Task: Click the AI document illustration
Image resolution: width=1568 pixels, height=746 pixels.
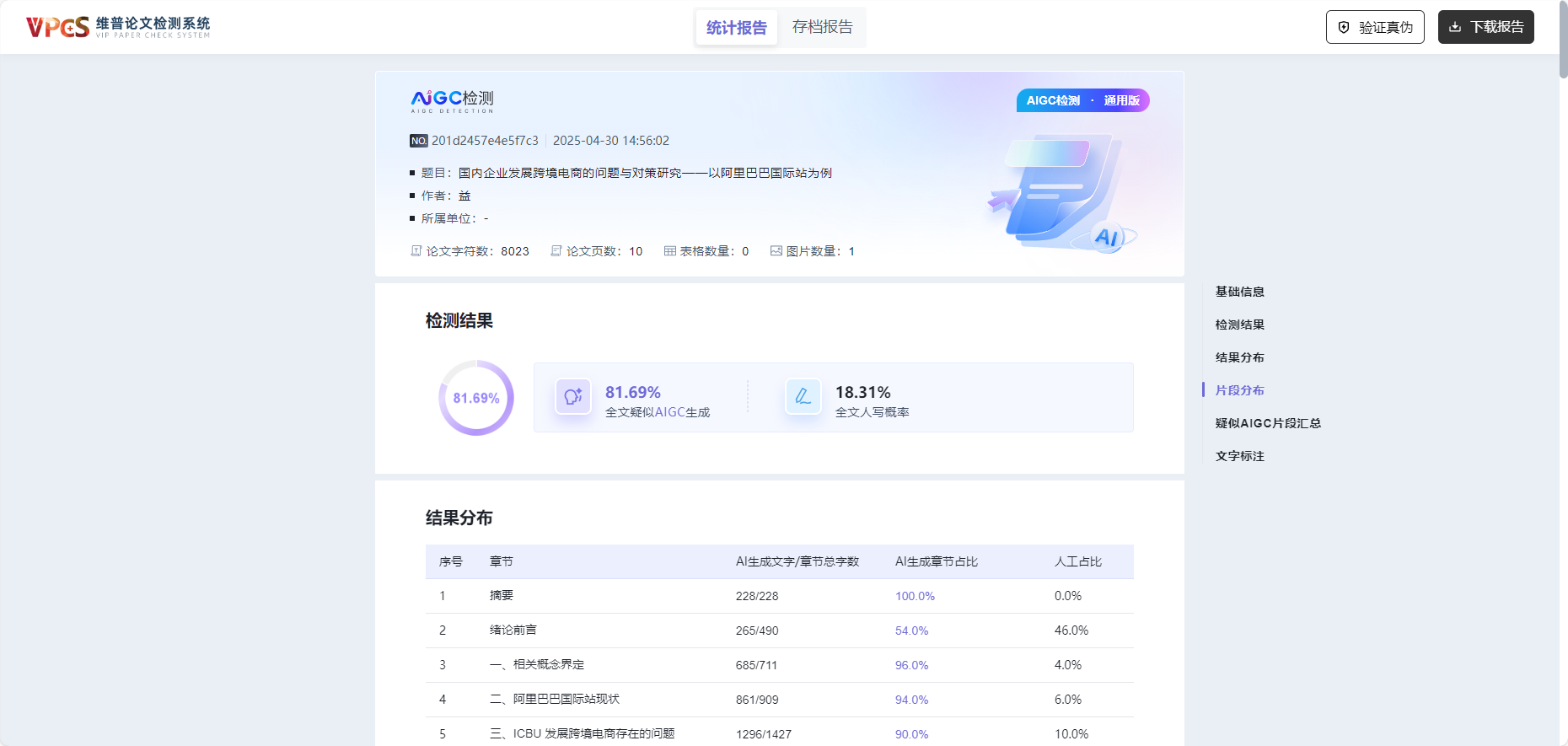Action: click(1062, 194)
